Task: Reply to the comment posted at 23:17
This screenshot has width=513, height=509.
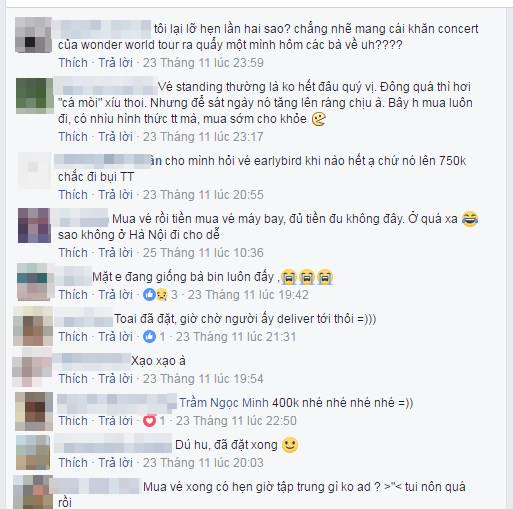Action: tap(115, 137)
